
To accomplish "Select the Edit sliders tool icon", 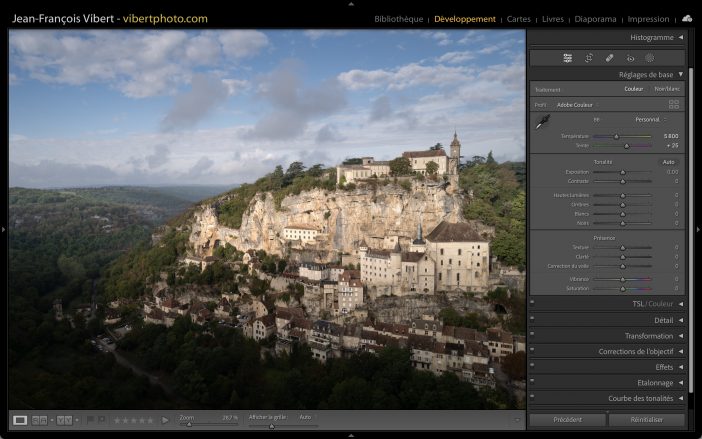I will [567, 58].
